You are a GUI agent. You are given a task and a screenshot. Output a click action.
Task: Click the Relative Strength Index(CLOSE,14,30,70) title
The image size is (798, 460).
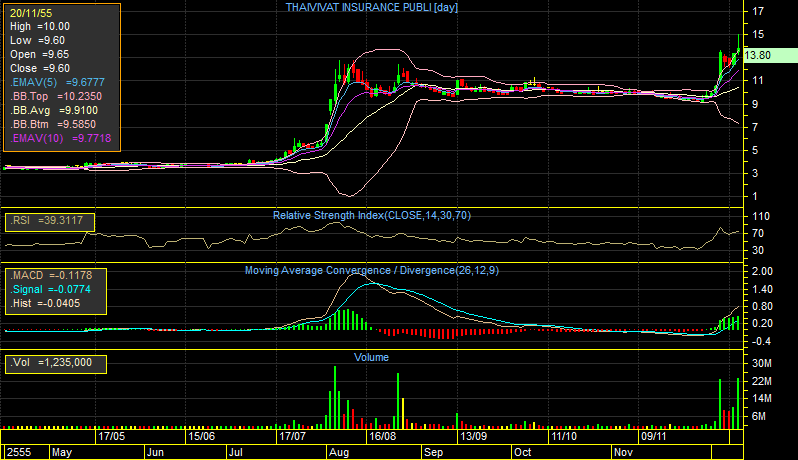pyautogui.click(x=372, y=215)
